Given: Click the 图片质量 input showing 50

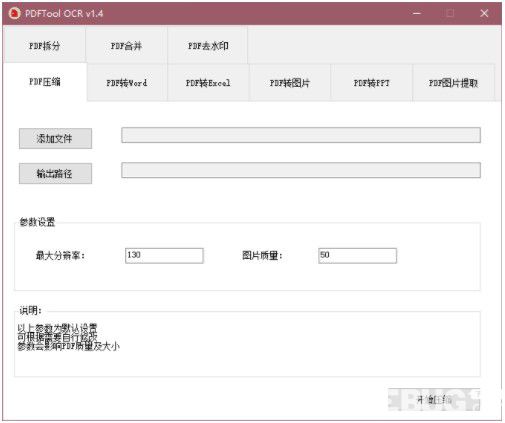Looking at the screenshot, I should coord(357,256).
